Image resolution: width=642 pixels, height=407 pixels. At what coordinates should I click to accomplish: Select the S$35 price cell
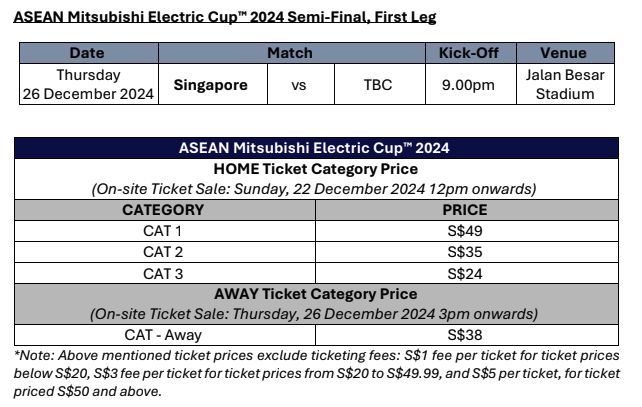[x=465, y=252]
